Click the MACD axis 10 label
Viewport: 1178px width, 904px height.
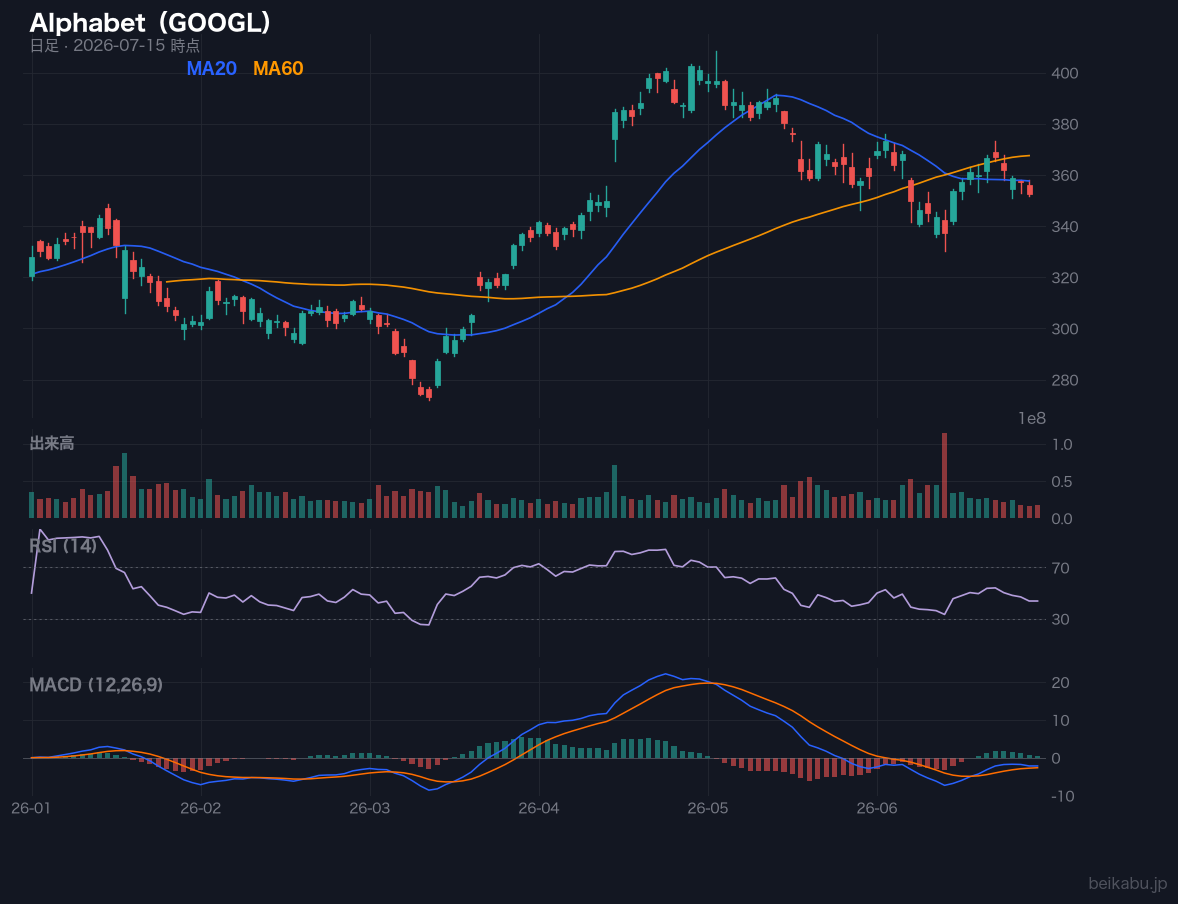[x=1060, y=720]
